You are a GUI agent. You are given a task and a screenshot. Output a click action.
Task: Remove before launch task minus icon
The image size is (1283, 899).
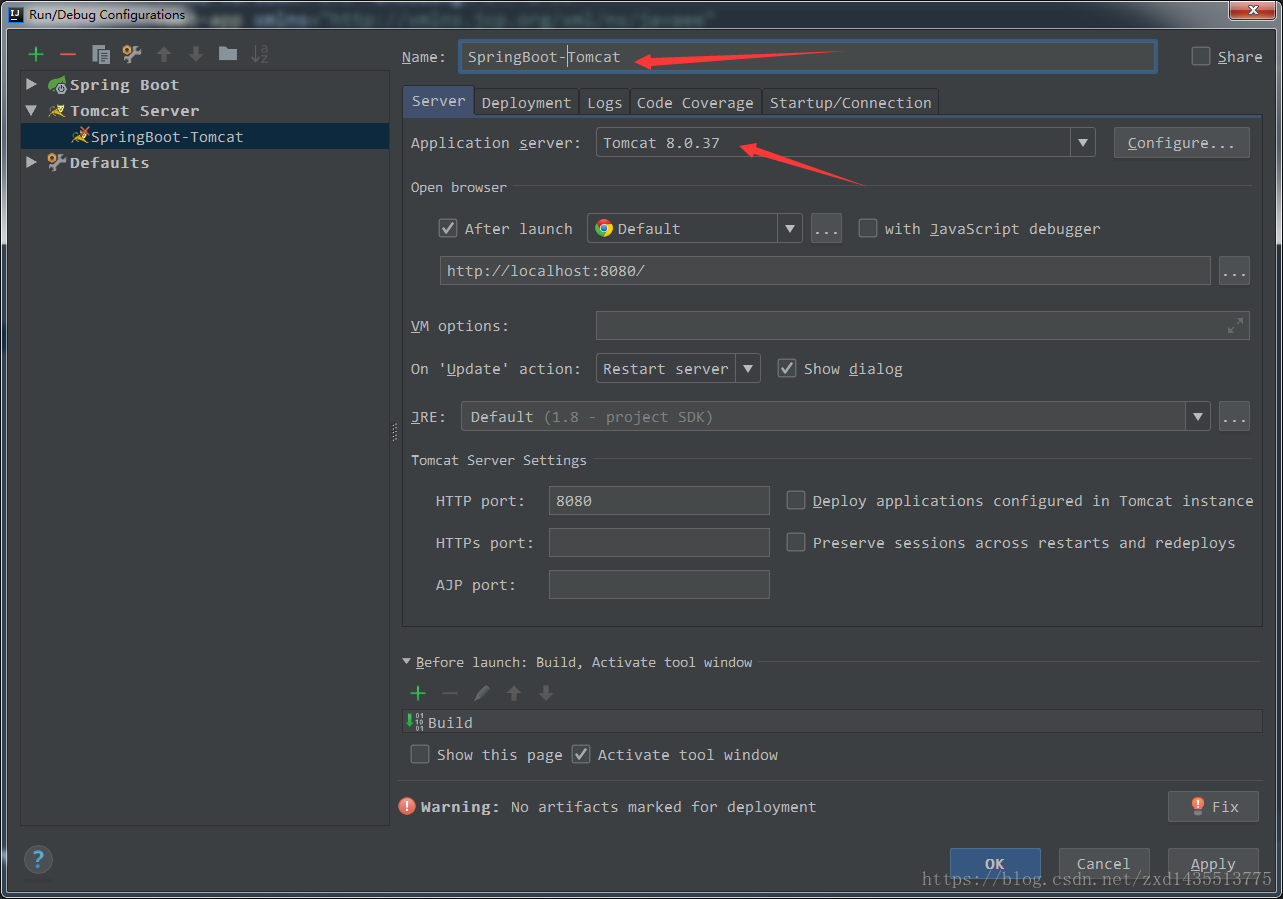pos(450,693)
